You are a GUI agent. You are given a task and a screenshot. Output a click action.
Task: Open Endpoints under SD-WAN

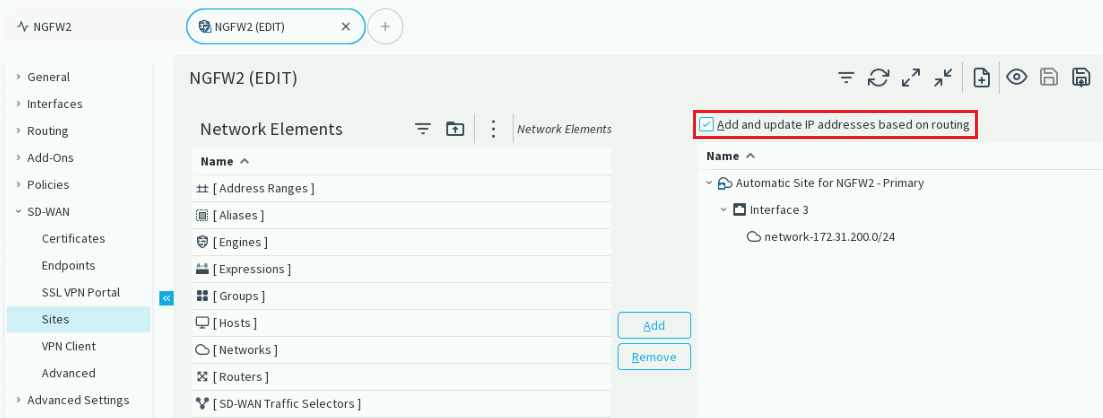click(x=68, y=265)
